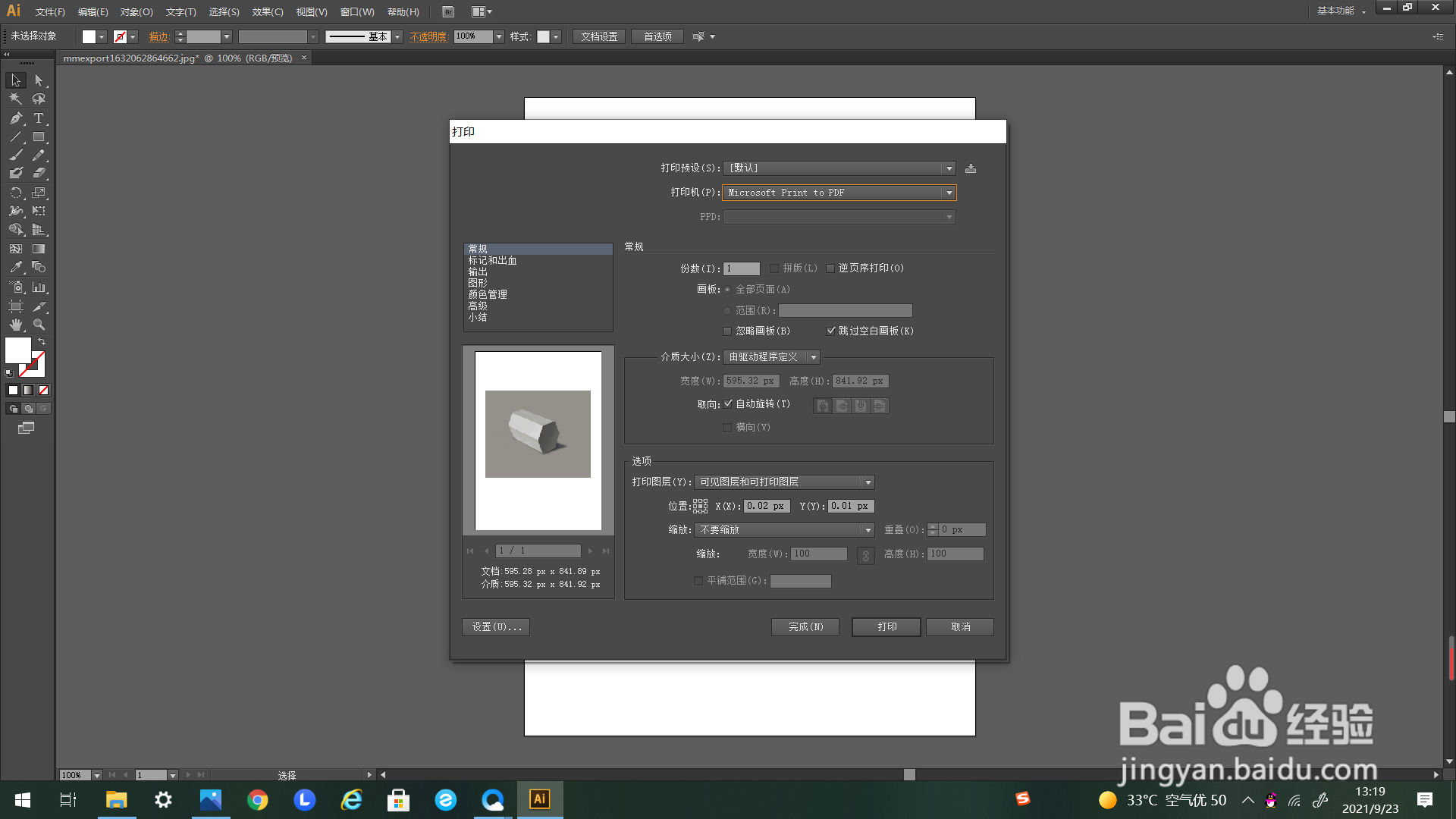Select the Magic Wand tool
Screen dimensions: 1456x819
(x=16, y=99)
